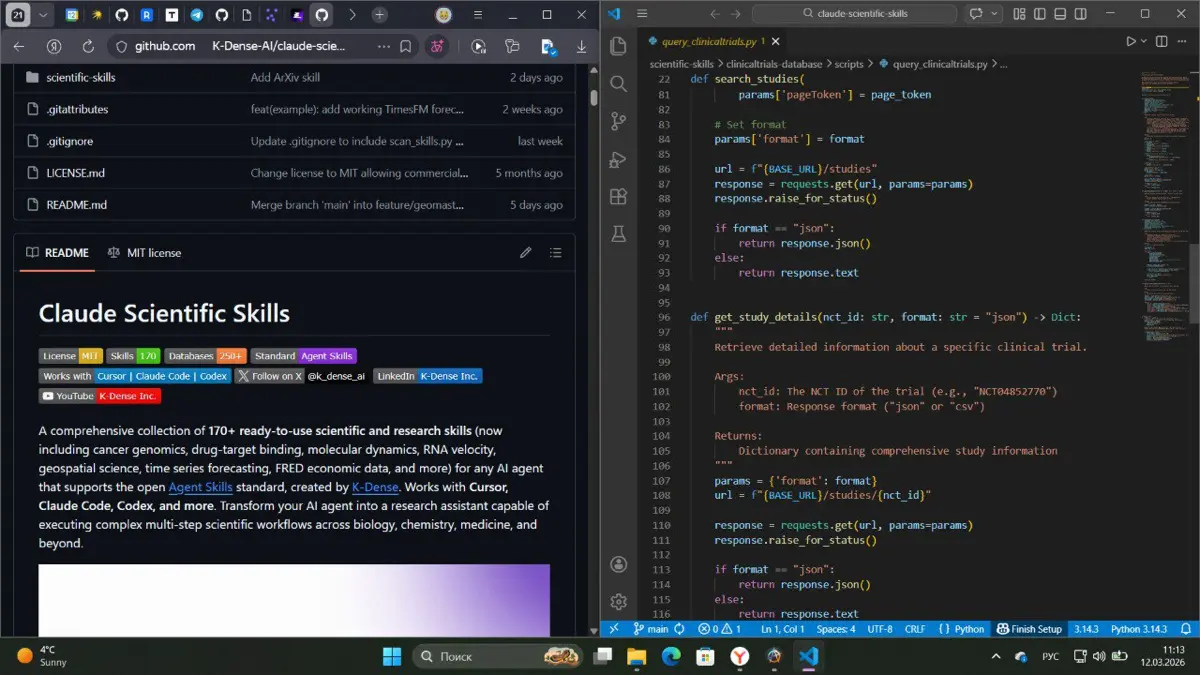Open the remote window indicator in status bar
This screenshot has width=1200, height=675.
coord(614,629)
